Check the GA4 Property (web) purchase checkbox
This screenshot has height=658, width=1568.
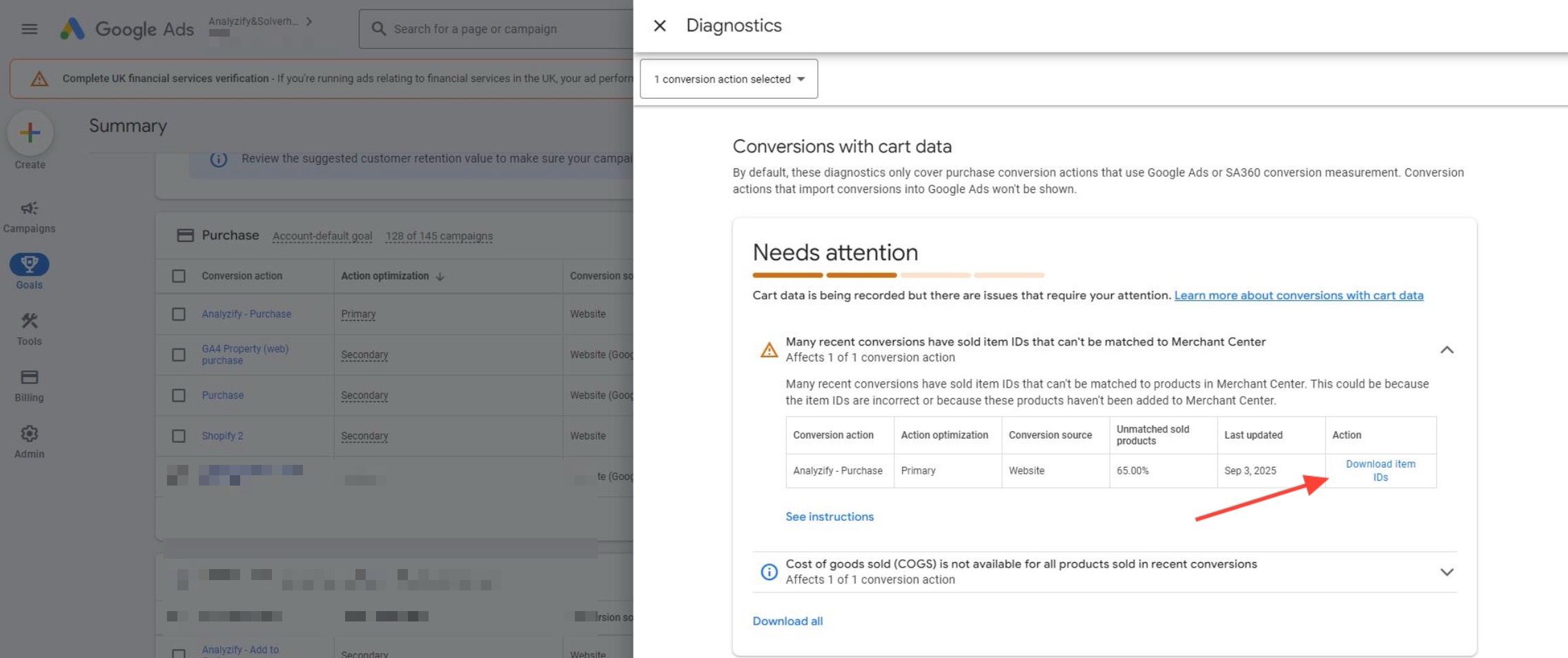179,355
